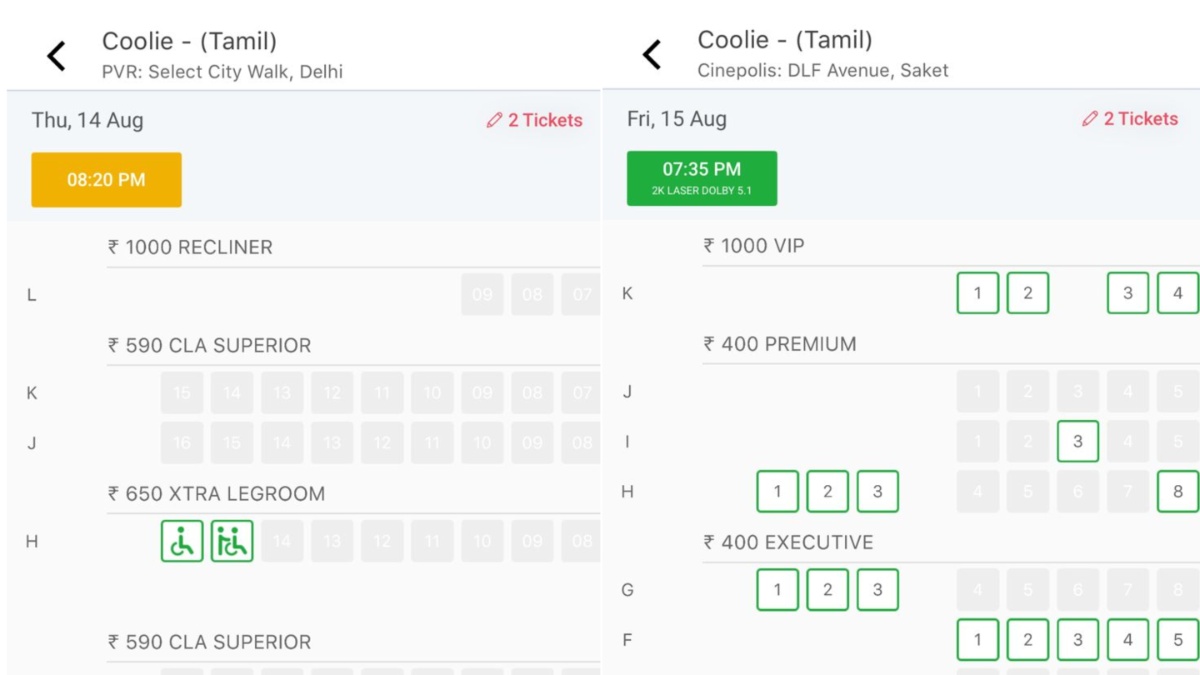Click the pencil edit icon for Friday tickets
Viewport: 1200px width, 675px height.
coord(1090,118)
